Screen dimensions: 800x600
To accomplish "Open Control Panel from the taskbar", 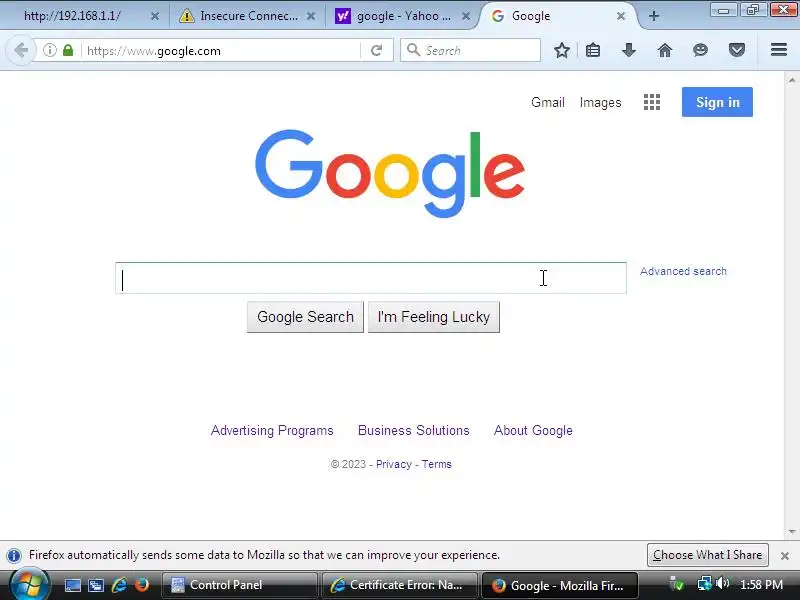I will (x=239, y=585).
